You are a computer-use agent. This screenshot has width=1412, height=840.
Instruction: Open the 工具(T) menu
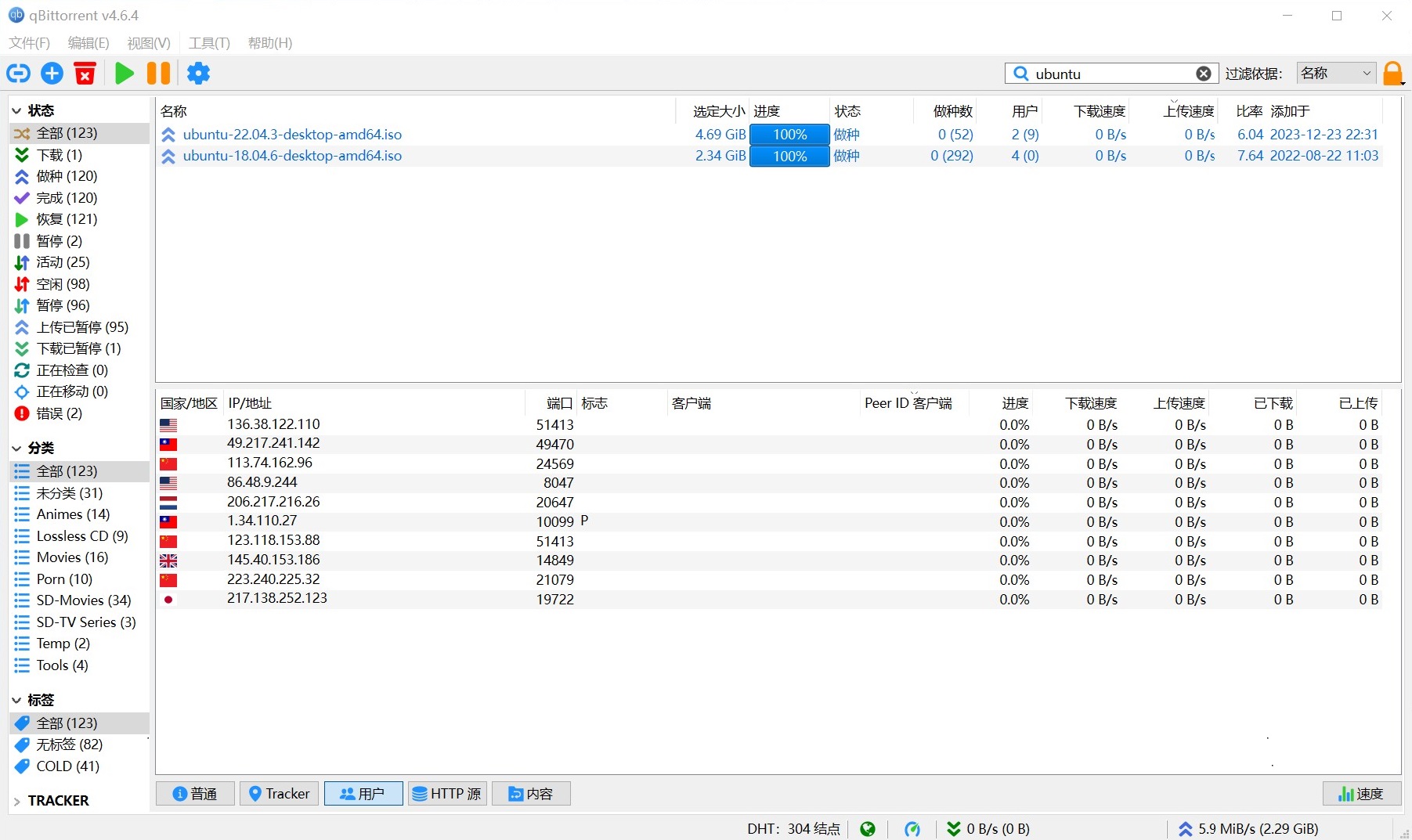(x=208, y=43)
